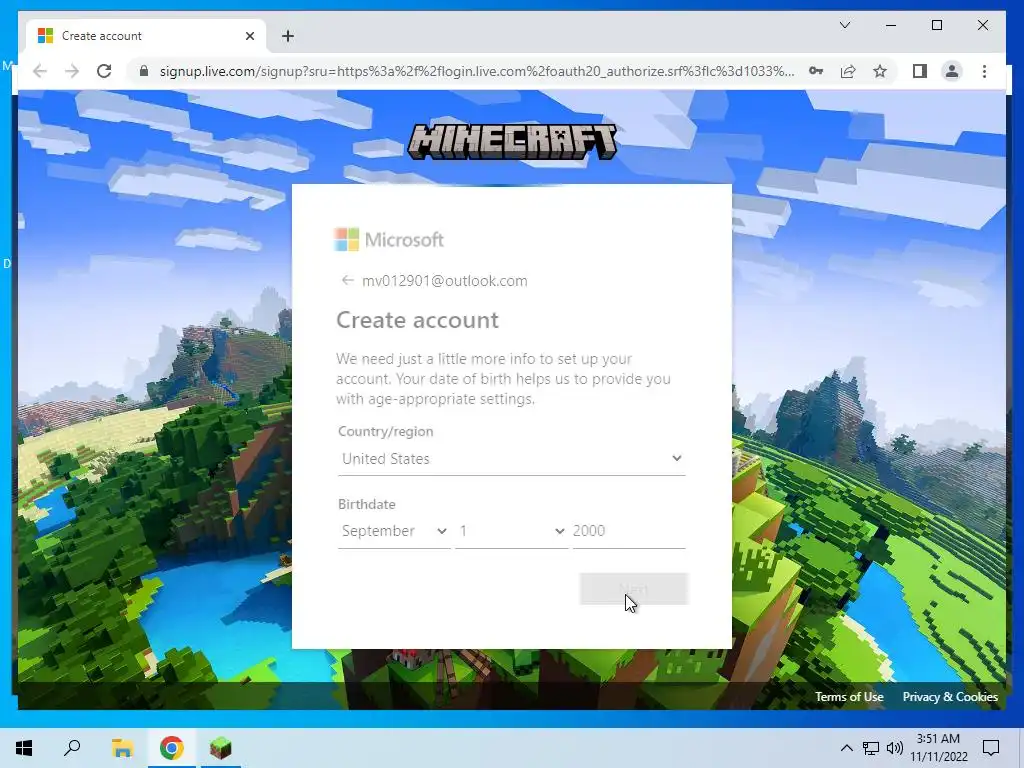
Task: Click the birth year field showing 2000
Action: tap(629, 531)
